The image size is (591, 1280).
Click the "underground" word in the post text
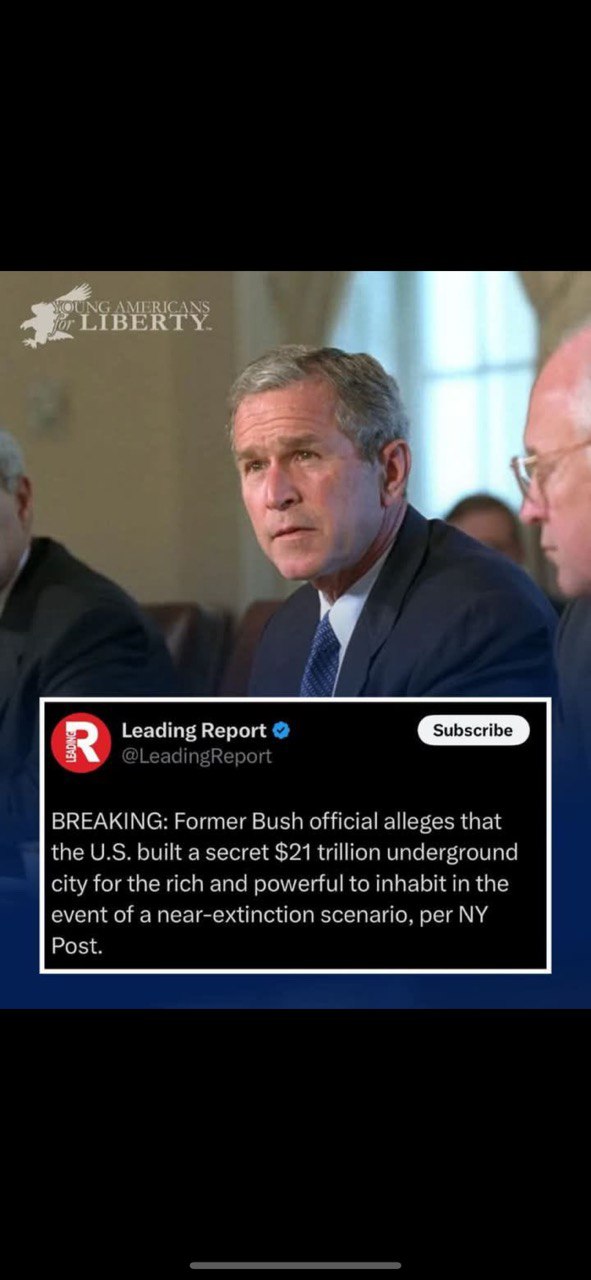coord(468,853)
